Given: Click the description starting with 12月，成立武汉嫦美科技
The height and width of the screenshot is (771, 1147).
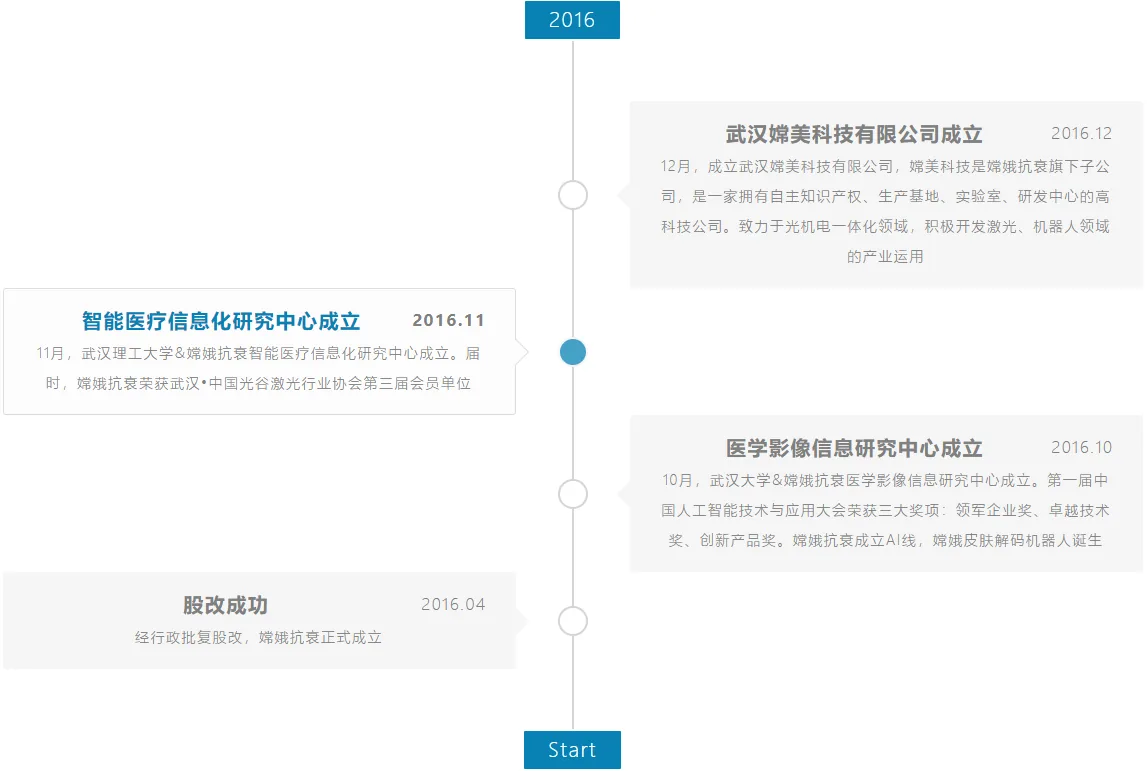Looking at the screenshot, I should pos(885,211).
